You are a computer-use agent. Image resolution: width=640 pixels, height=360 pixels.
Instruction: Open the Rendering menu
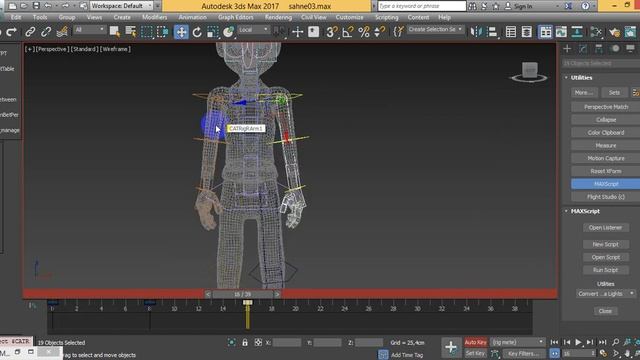(278, 18)
